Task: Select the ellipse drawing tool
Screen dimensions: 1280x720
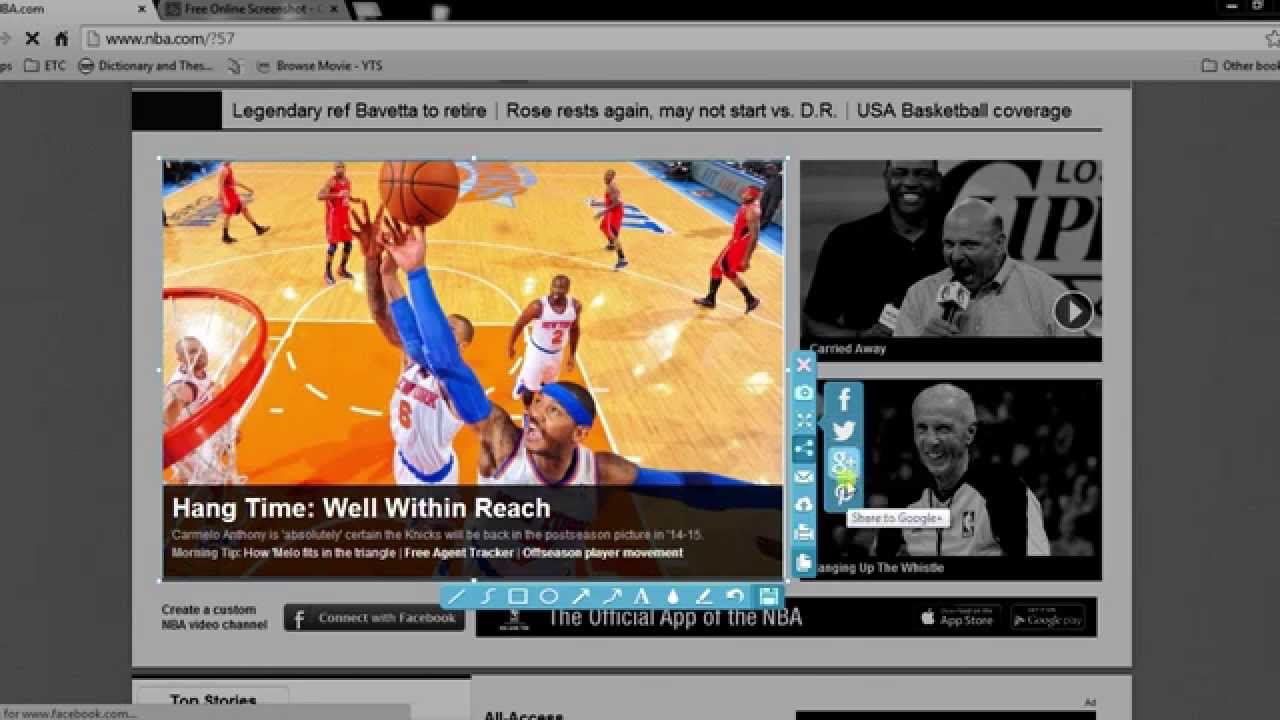Action: (549, 597)
